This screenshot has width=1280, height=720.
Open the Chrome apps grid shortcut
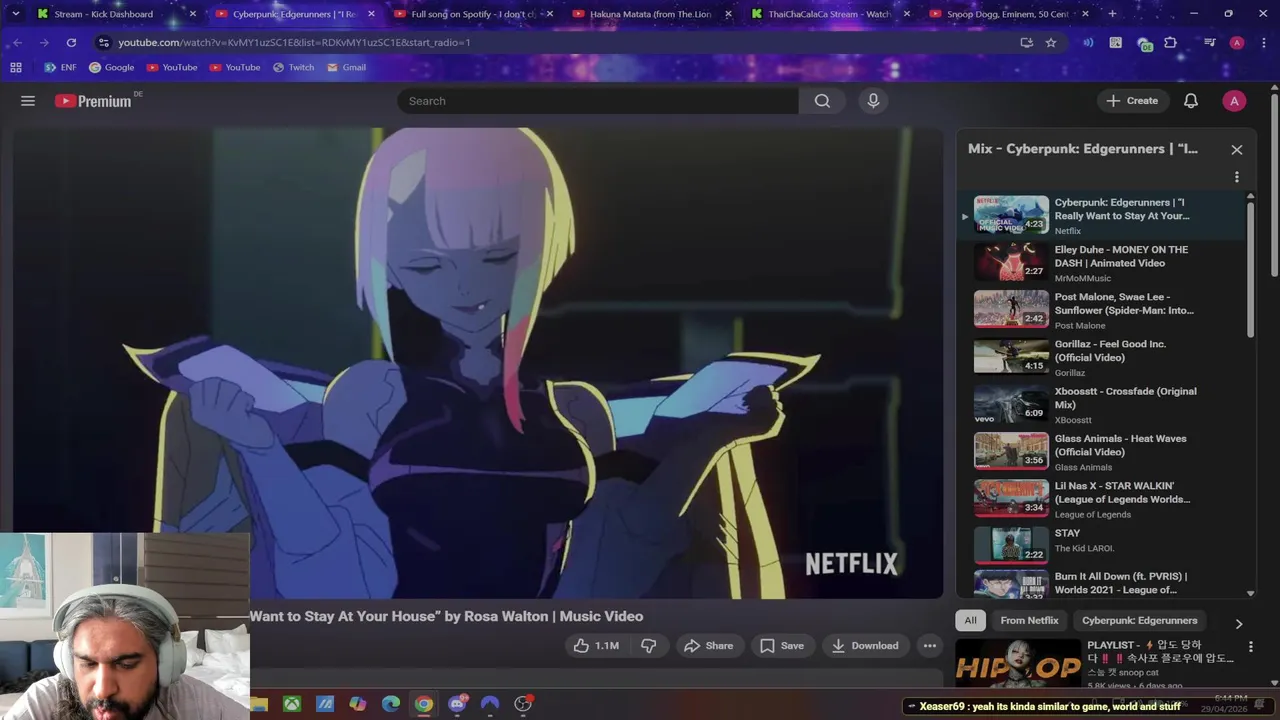[15, 68]
